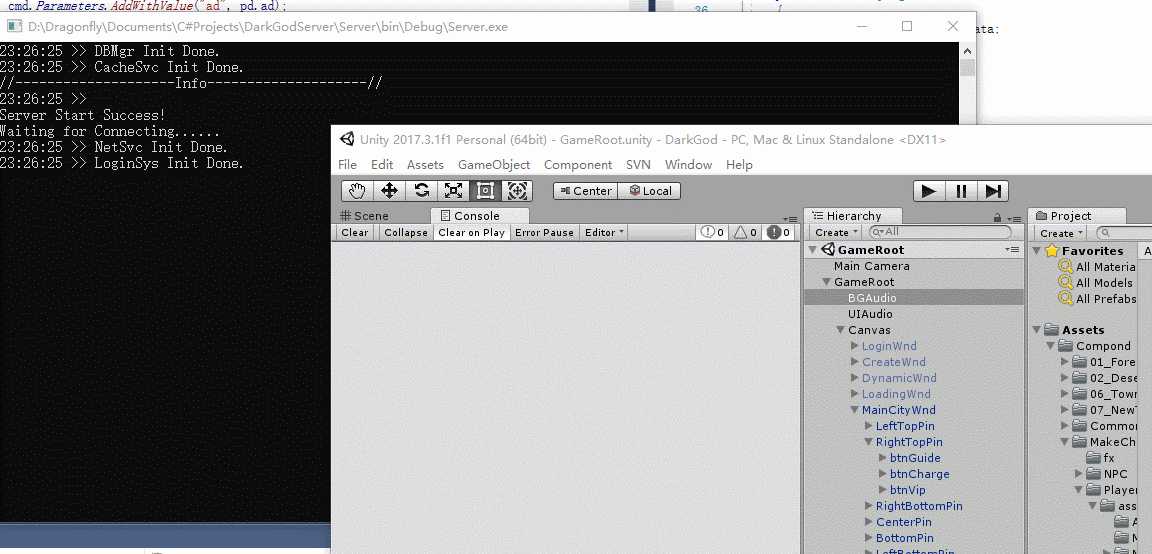
Task: Open the GameRoot scene options menu icon
Action: 1012,250
